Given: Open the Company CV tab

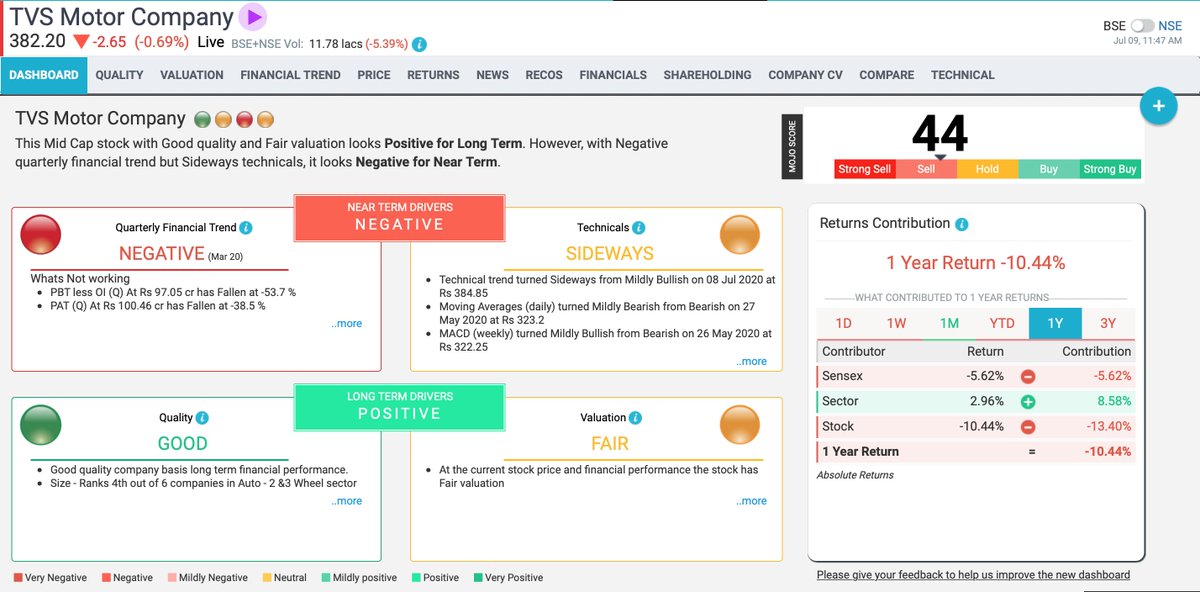Looking at the screenshot, I should pos(805,75).
